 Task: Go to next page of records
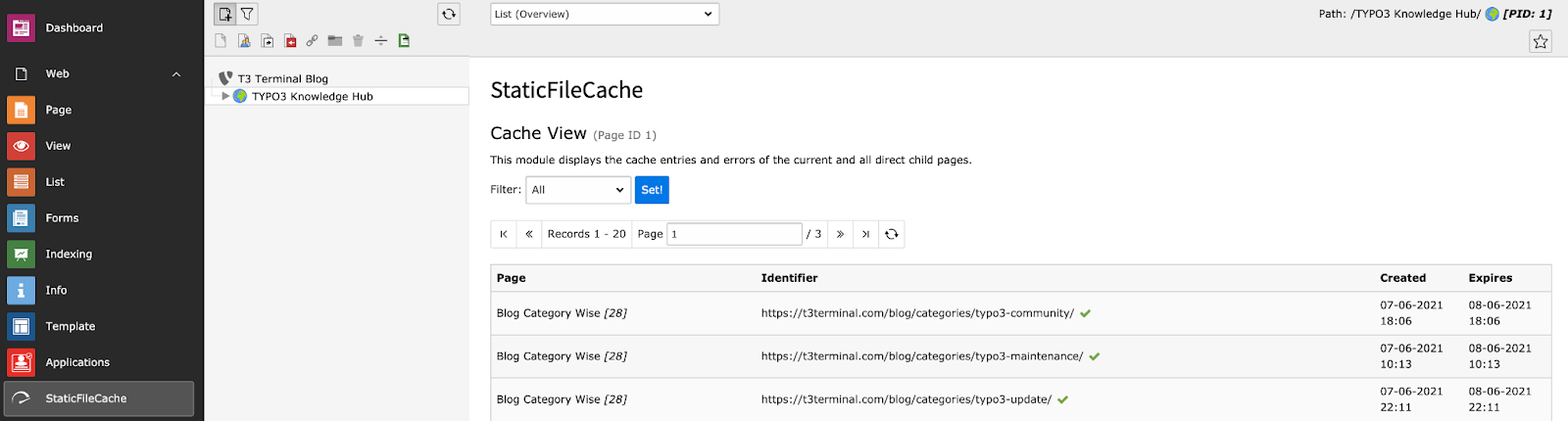pos(840,234)
